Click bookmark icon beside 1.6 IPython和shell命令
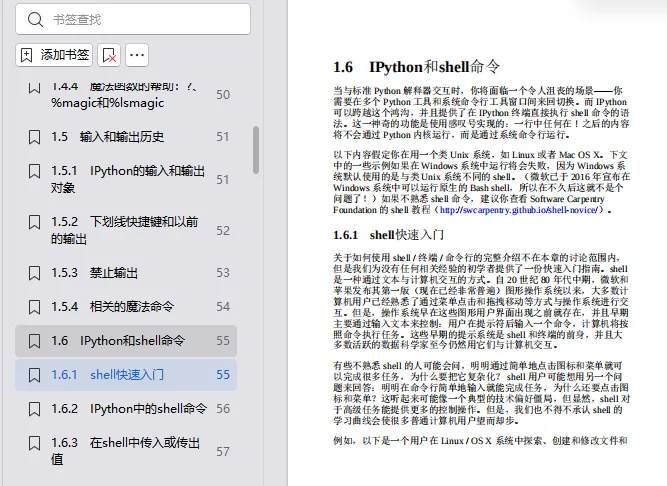 34,341
